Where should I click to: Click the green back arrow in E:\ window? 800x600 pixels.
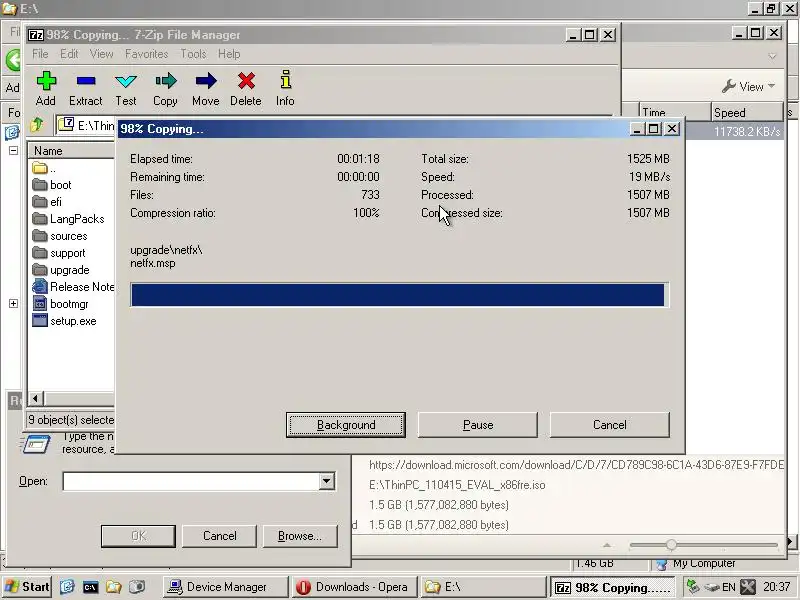pos(13,60)
